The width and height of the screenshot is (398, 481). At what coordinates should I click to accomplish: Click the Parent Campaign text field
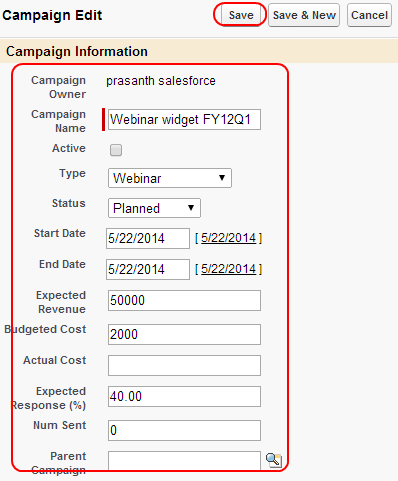tap(184, 461)
